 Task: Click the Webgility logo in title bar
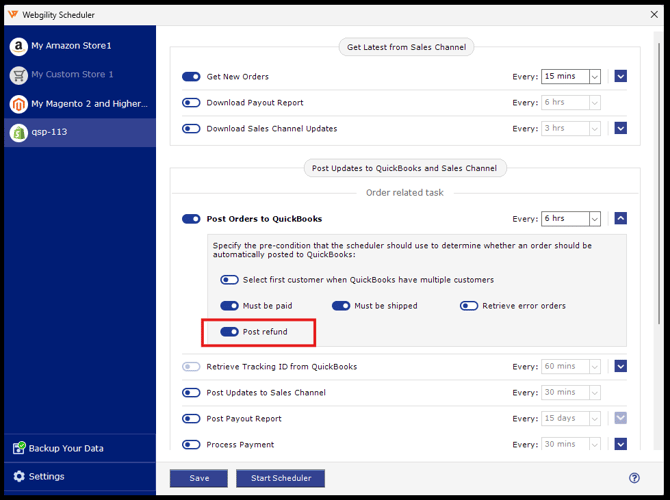coord(12,13)
